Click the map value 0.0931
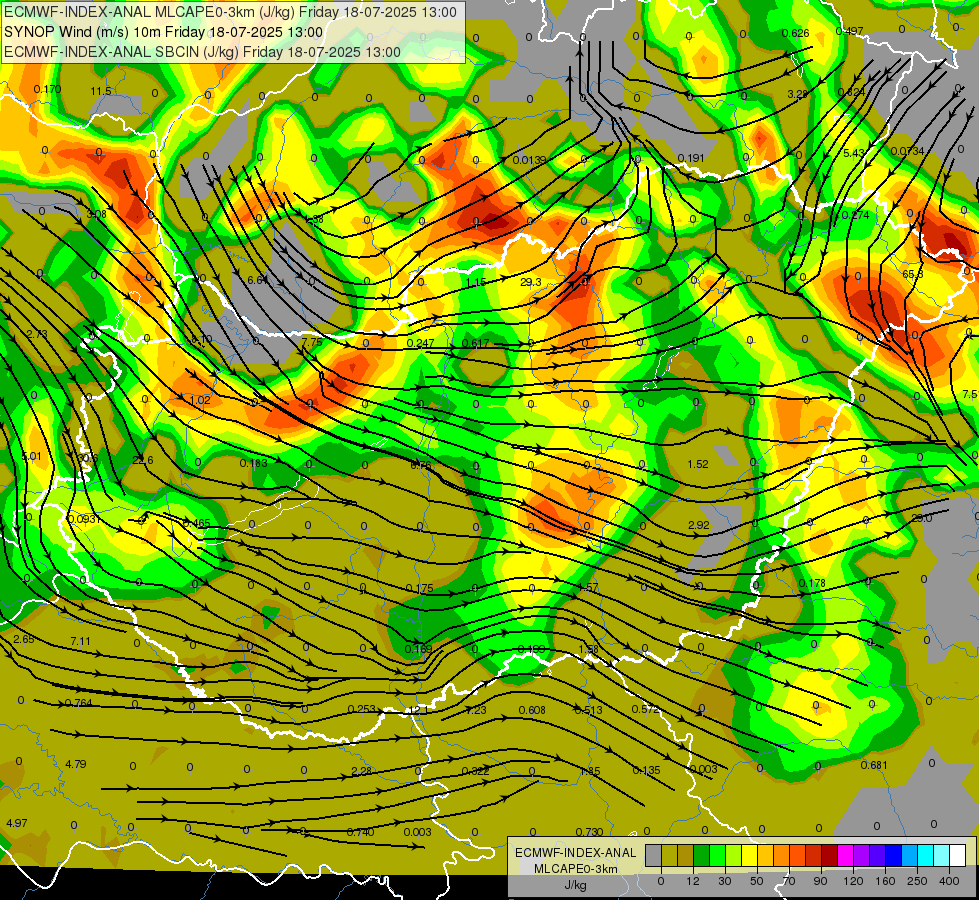 click(x=84, y=519)
